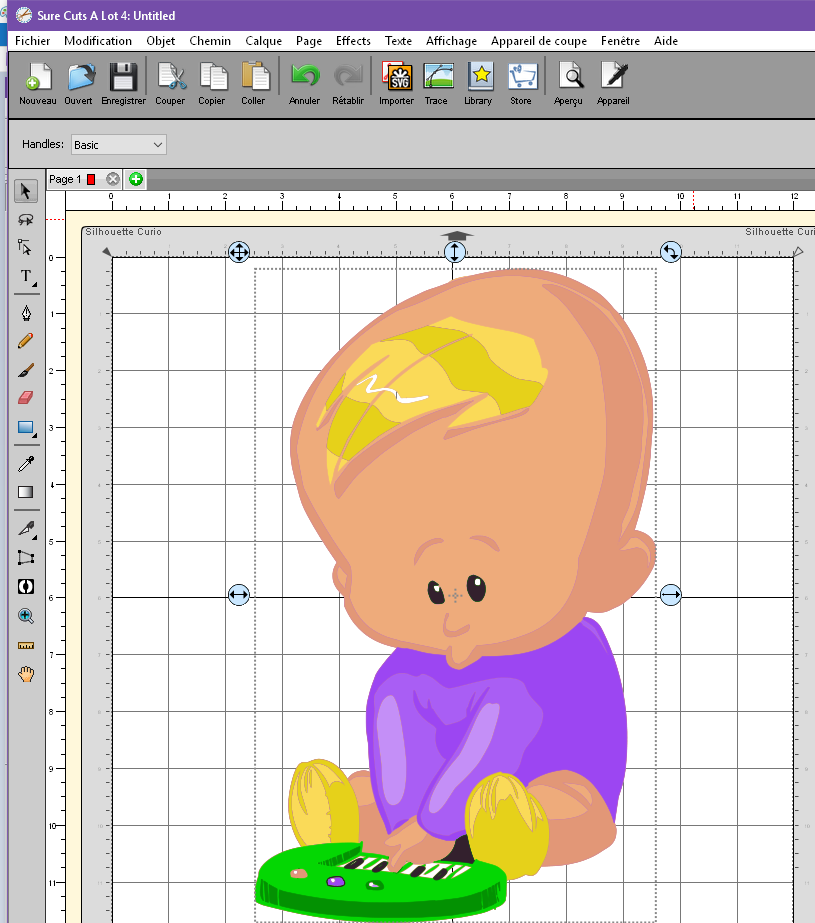Expand the Handles dropdown
This screenshot has width=815, height=923.
point(118,145)
